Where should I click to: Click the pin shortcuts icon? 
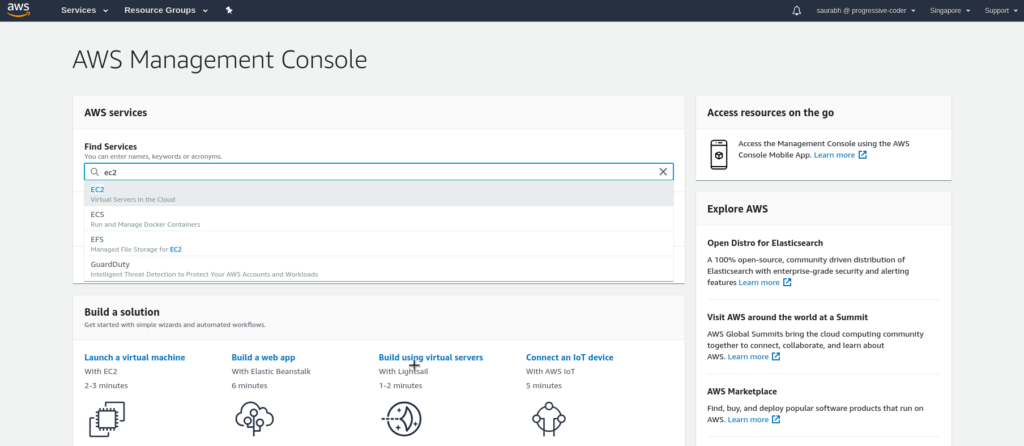[229, 10]
